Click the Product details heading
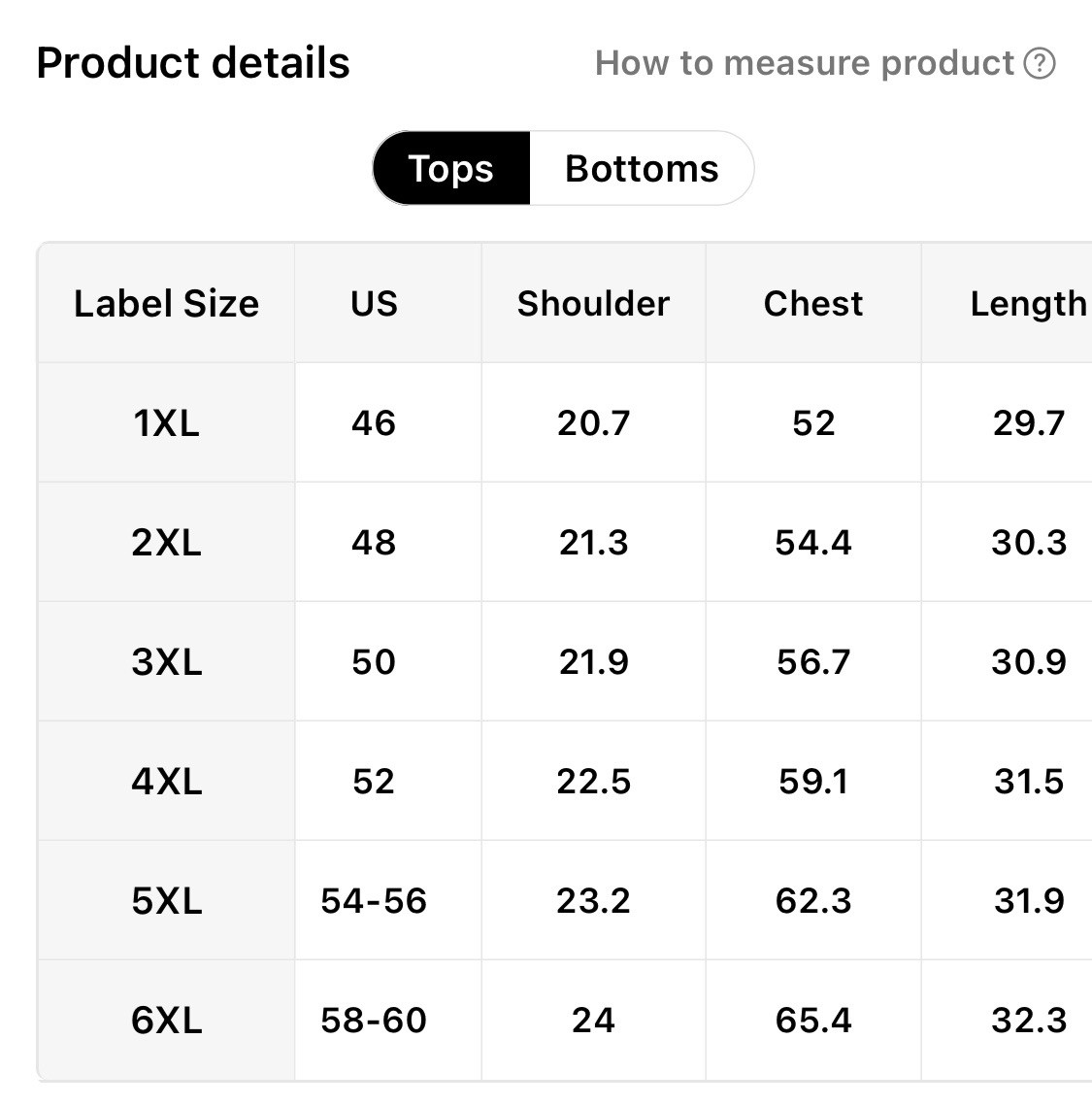The height and width of the screenshot is (1106, 1092). pos(193,64)
